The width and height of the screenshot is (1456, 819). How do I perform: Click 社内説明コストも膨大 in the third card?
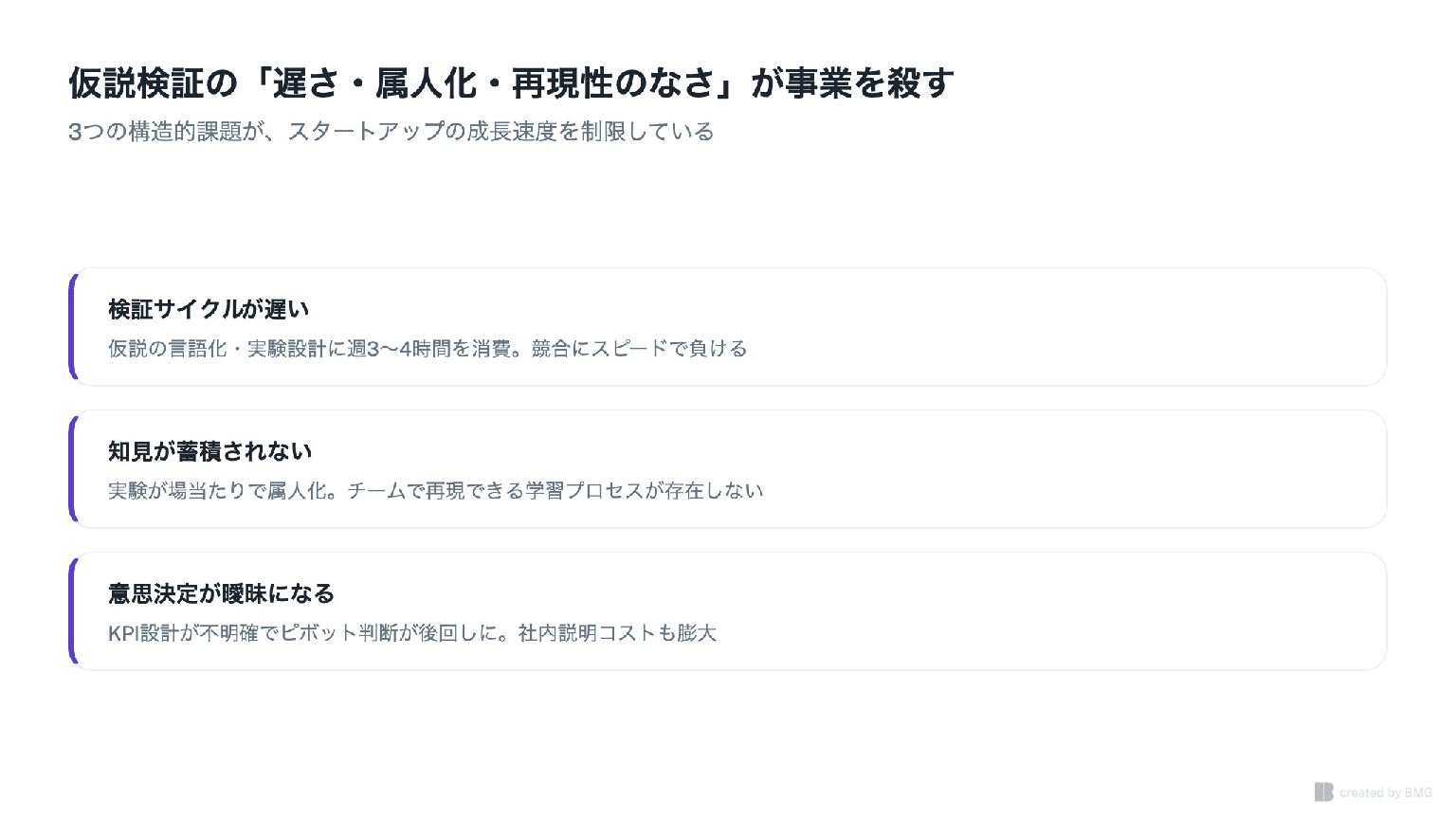tap(617, 633)
